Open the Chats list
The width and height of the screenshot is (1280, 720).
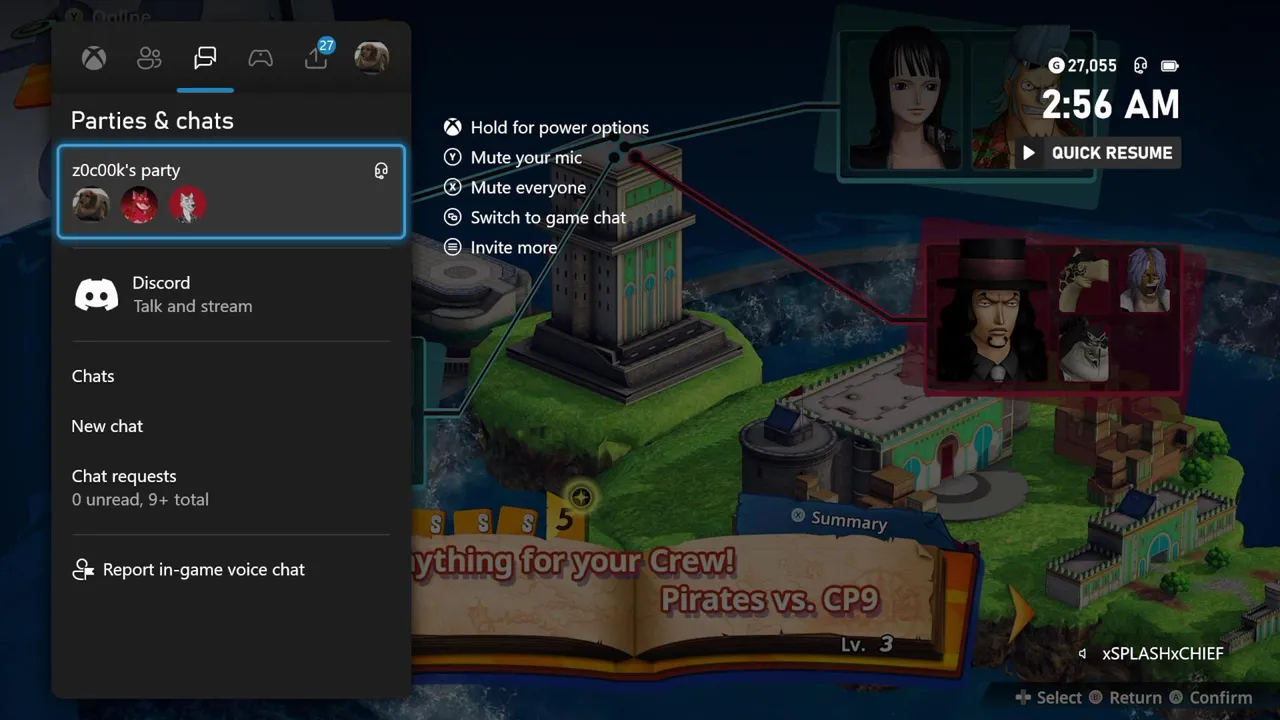231,376
